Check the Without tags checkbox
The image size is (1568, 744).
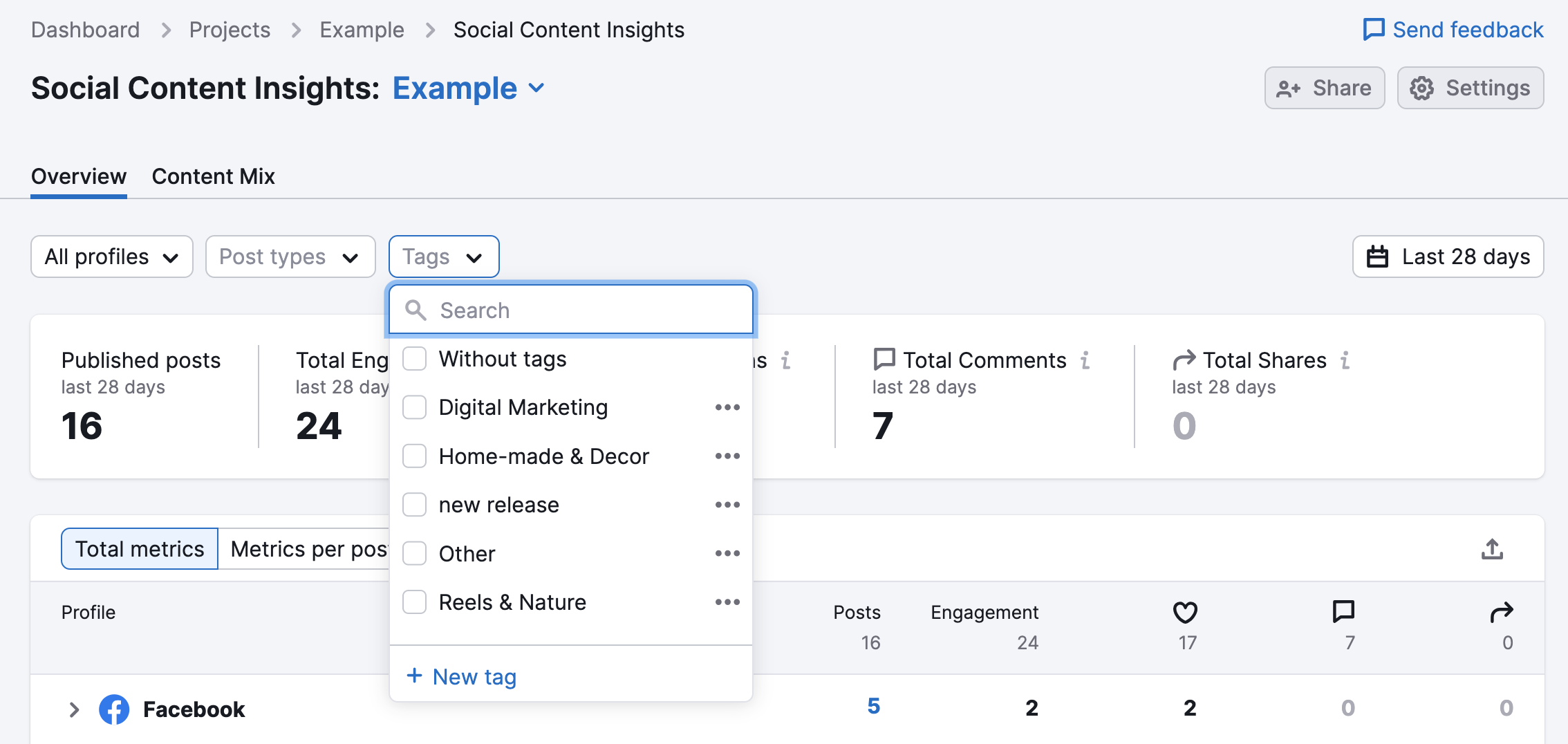tap(414, 358)
